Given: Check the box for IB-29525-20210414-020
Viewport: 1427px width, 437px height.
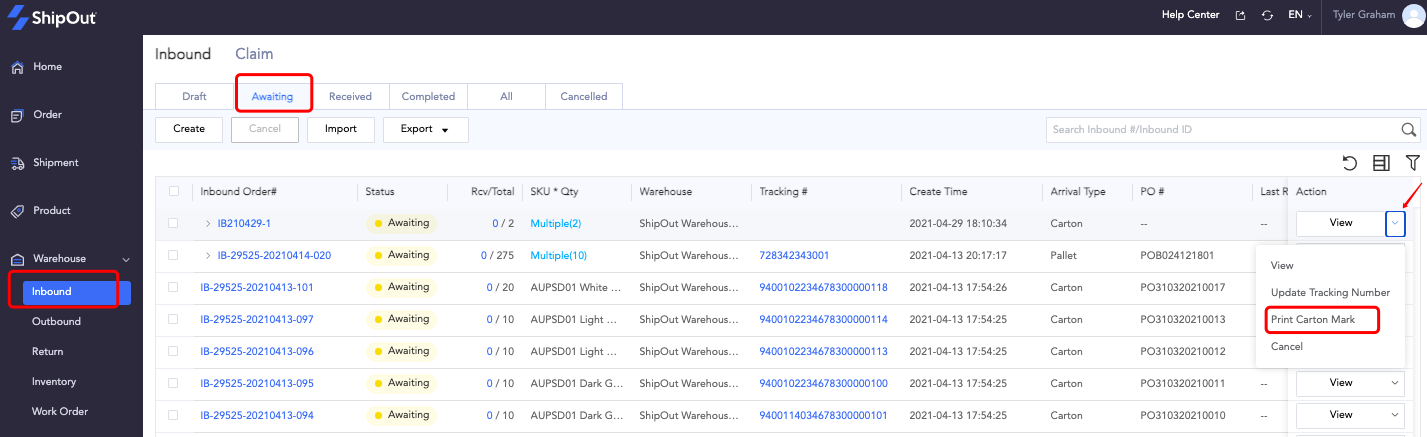Looking at the screenshot, I should click(x=174, y=255).
